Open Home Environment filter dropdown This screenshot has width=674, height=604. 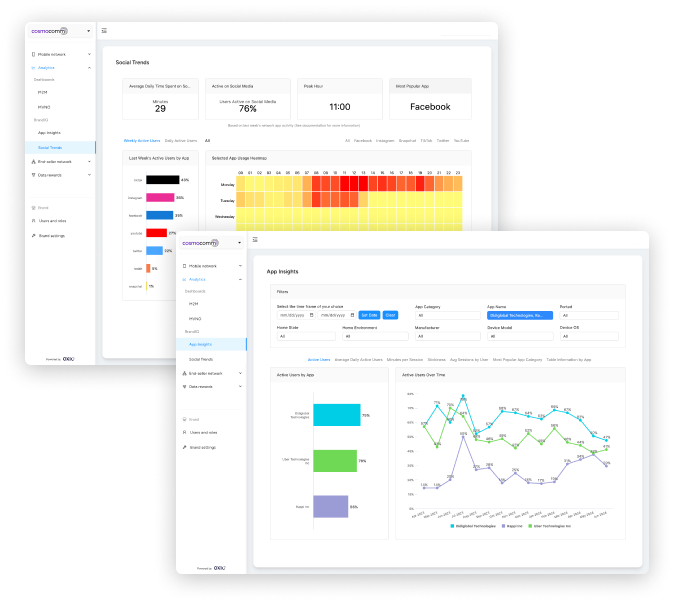point(375,336)
